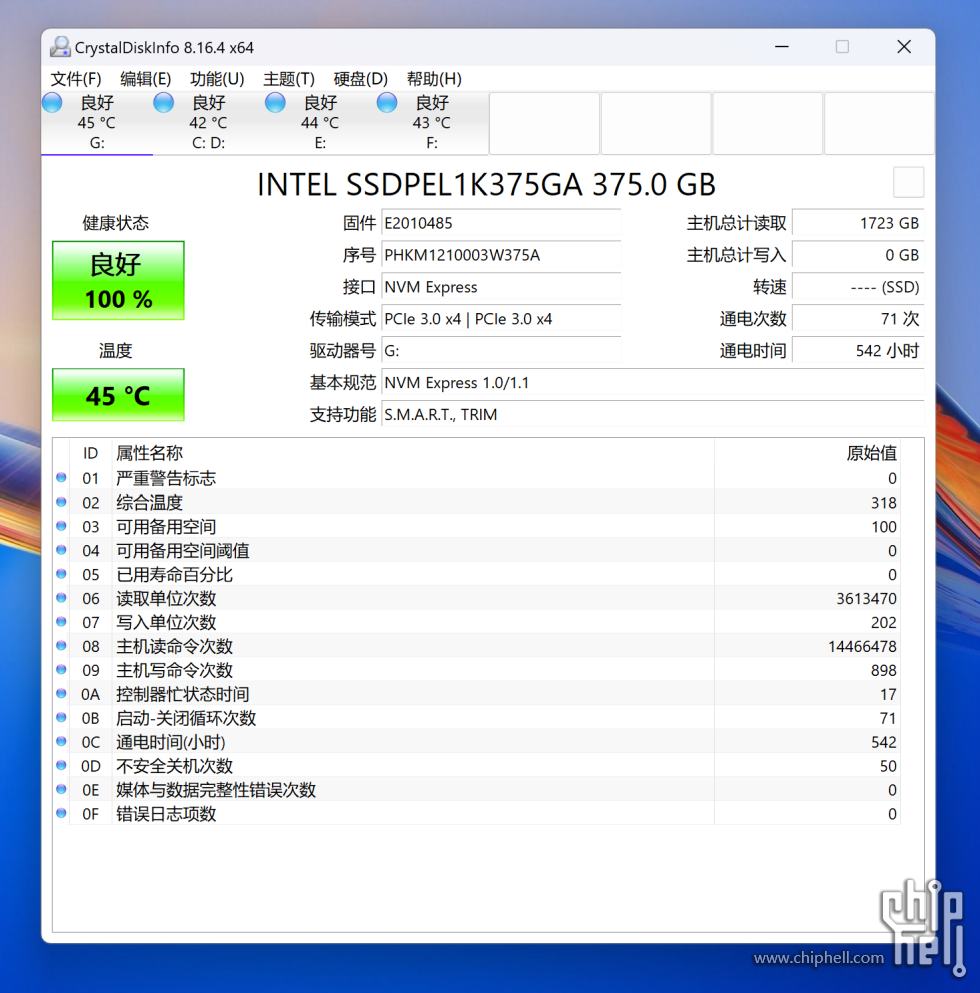Select the 媒体与数据完整性错误次数 row
The image size is (980, 993).
pyautogui.click(x=478, y=790)
